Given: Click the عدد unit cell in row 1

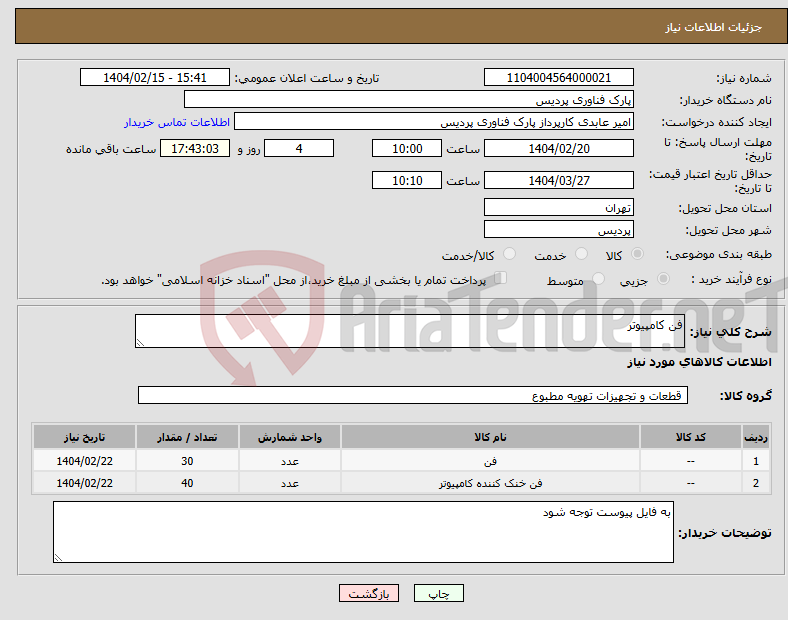Looking at the screenshot, I should pos(290,461).
